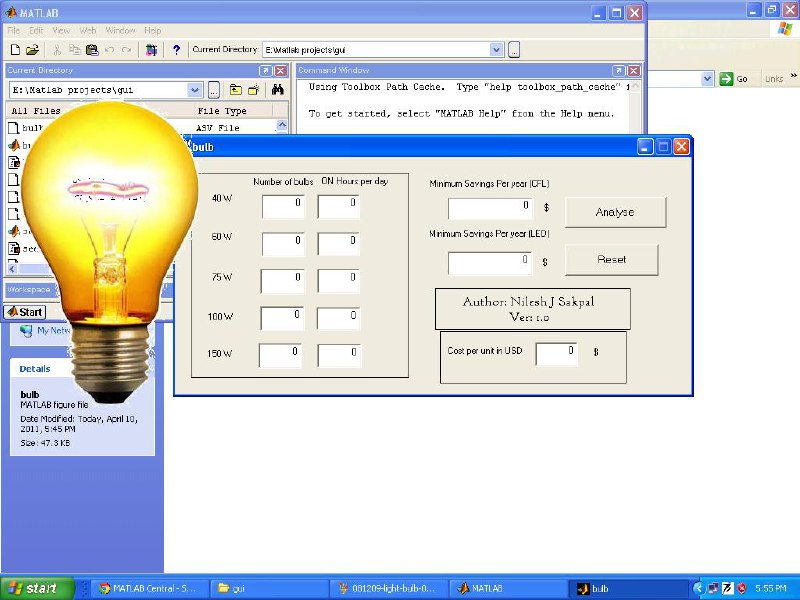Close the Command Window panel
Screen dimensions: 800x600
pyautogui.click(x=634, y=70)
